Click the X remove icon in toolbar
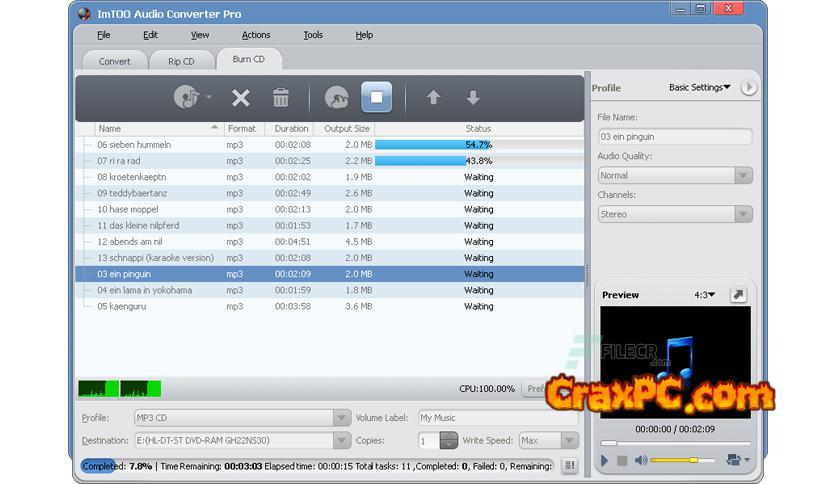The width and height of the screenshot is (836, 484). [241, 97]
